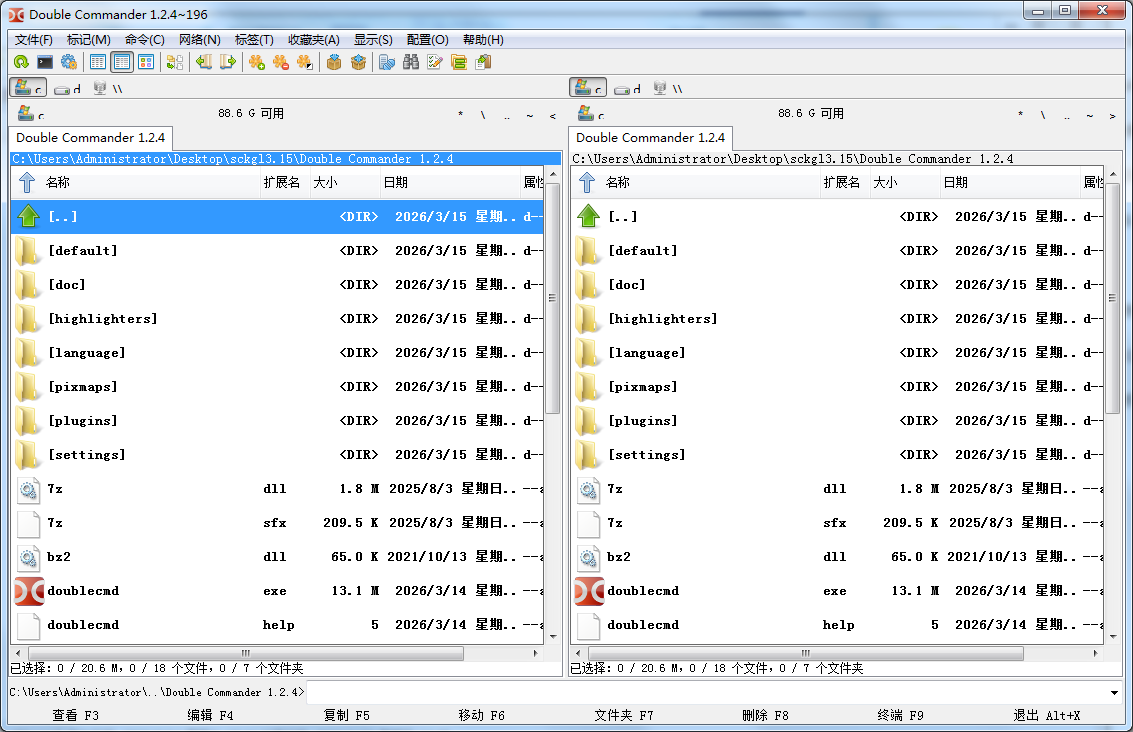Click the unselect group minus icon

[x=281, y=62]
